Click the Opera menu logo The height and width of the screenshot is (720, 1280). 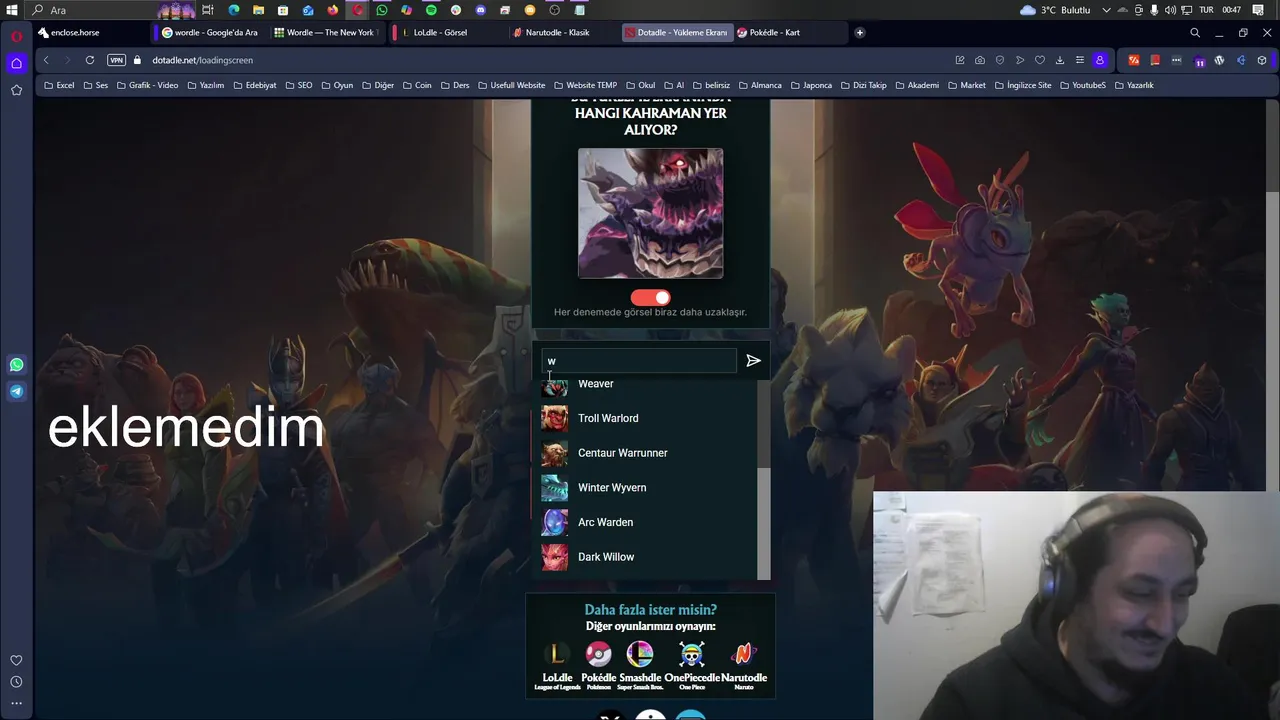(x=16, y=35)
